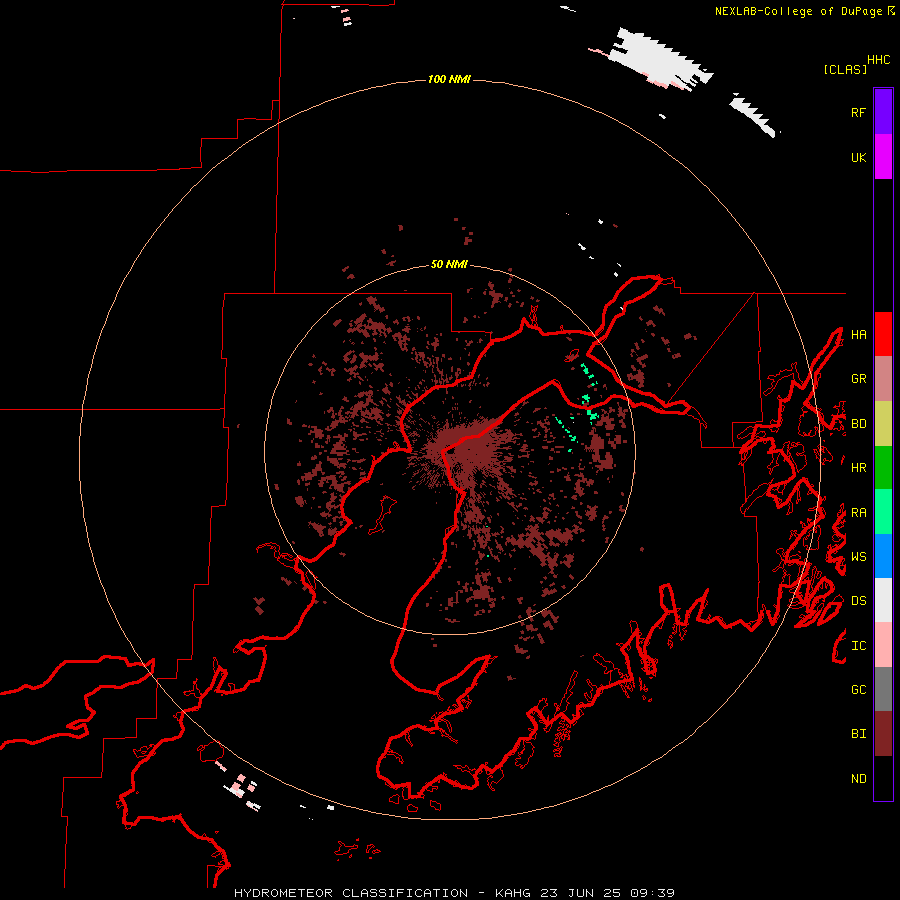
Task: Click the HA red legend swatch
Action: pyautogui.click(x=883, y=334)
